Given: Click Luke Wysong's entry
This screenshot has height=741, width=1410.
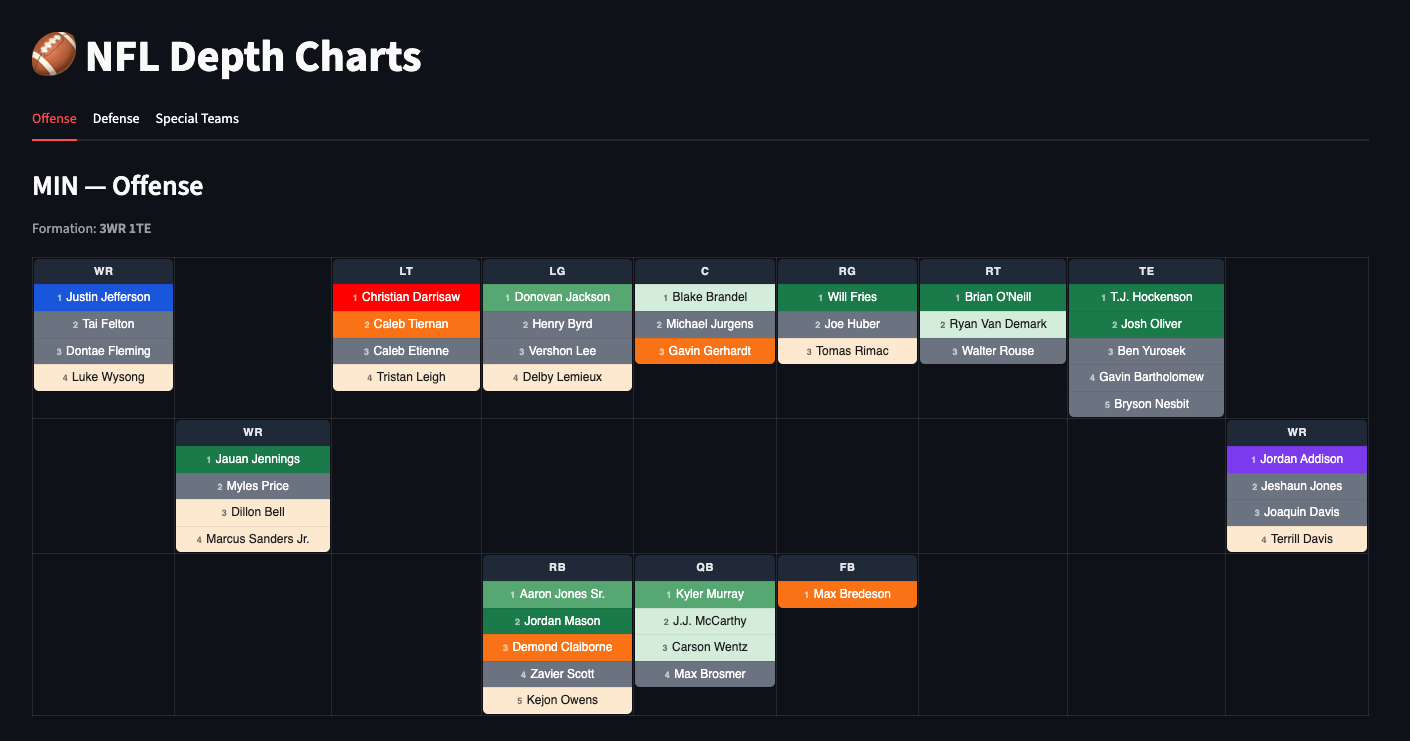Looking at the screenshot, I should tap(104, 377).
